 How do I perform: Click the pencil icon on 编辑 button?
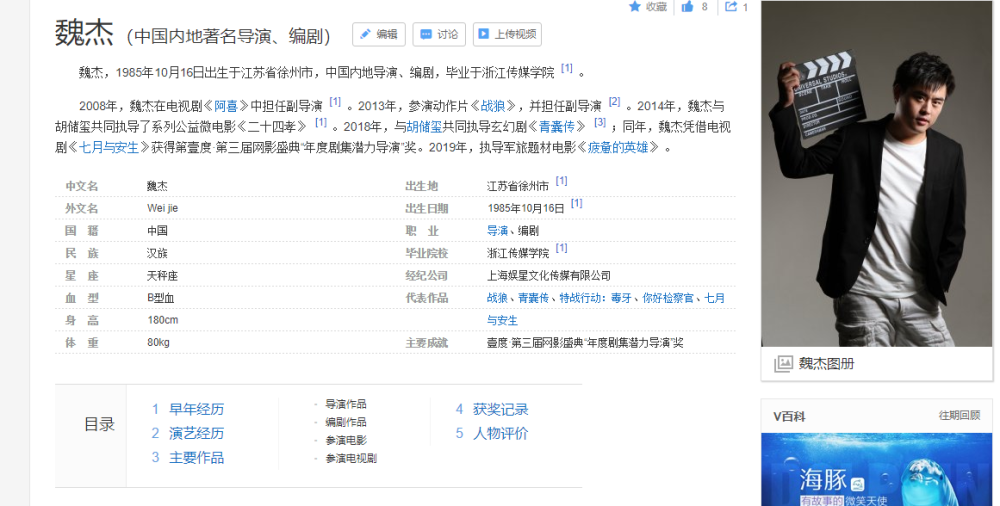(x=365, y=34)
